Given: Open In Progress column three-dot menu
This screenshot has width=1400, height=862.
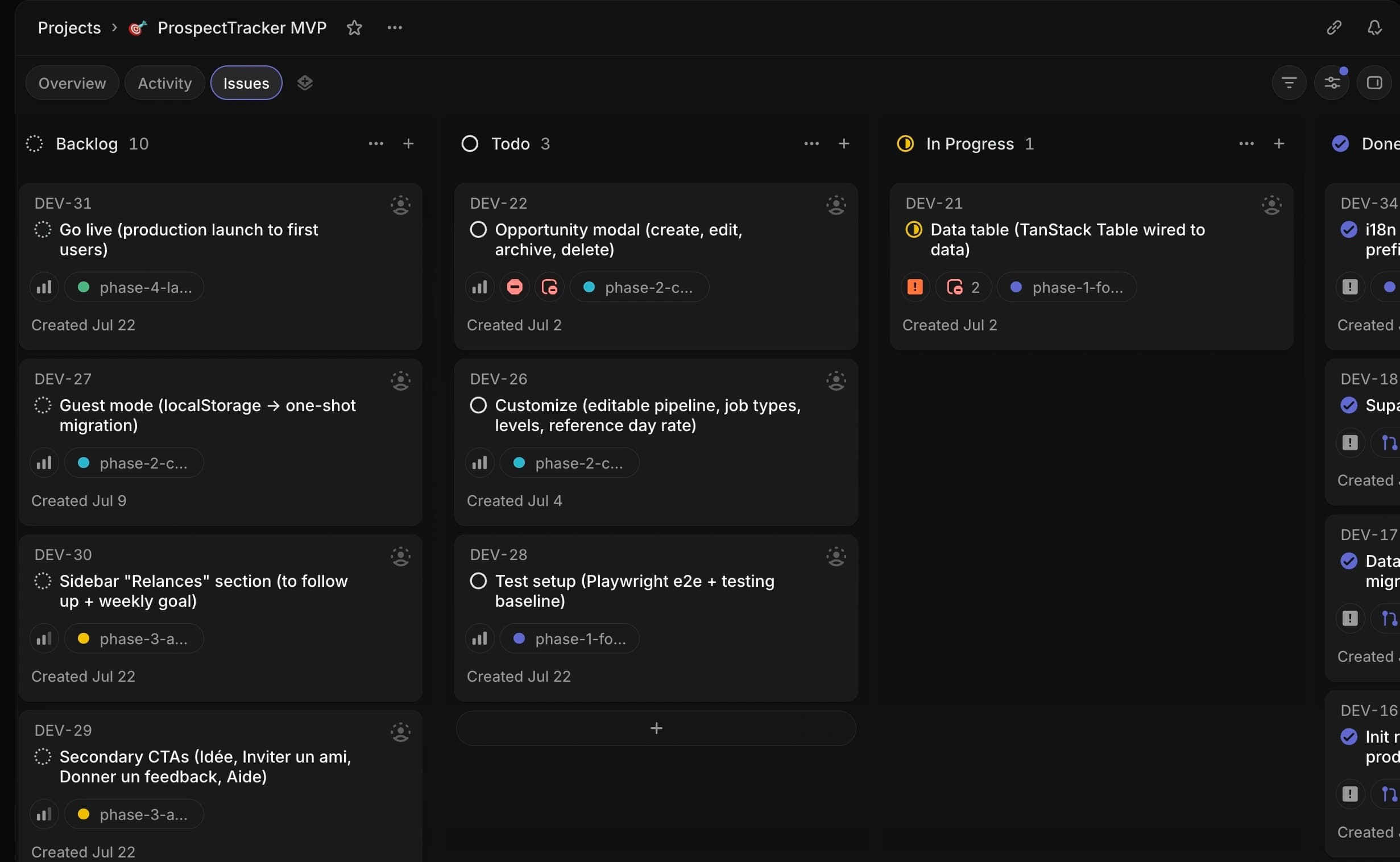Looking at the screenshot, I should (1246, 143).
